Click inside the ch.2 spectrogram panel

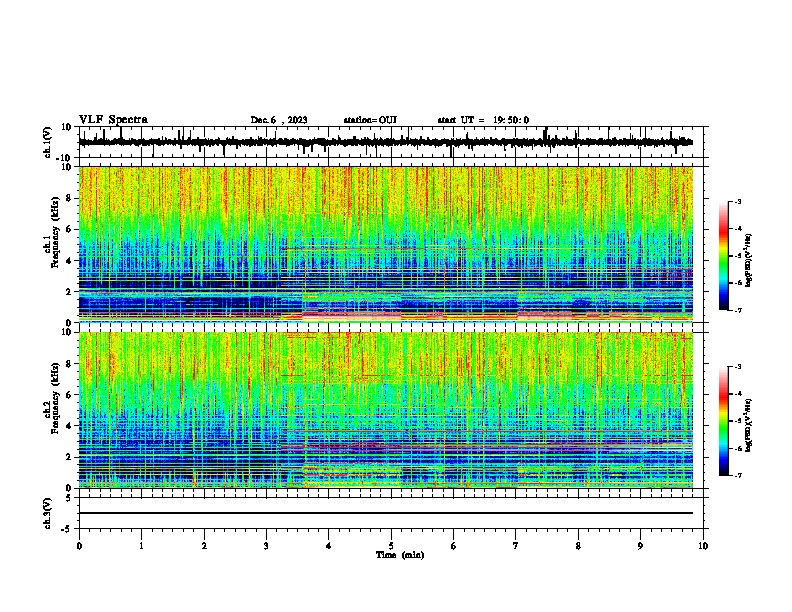click(386, 410)
